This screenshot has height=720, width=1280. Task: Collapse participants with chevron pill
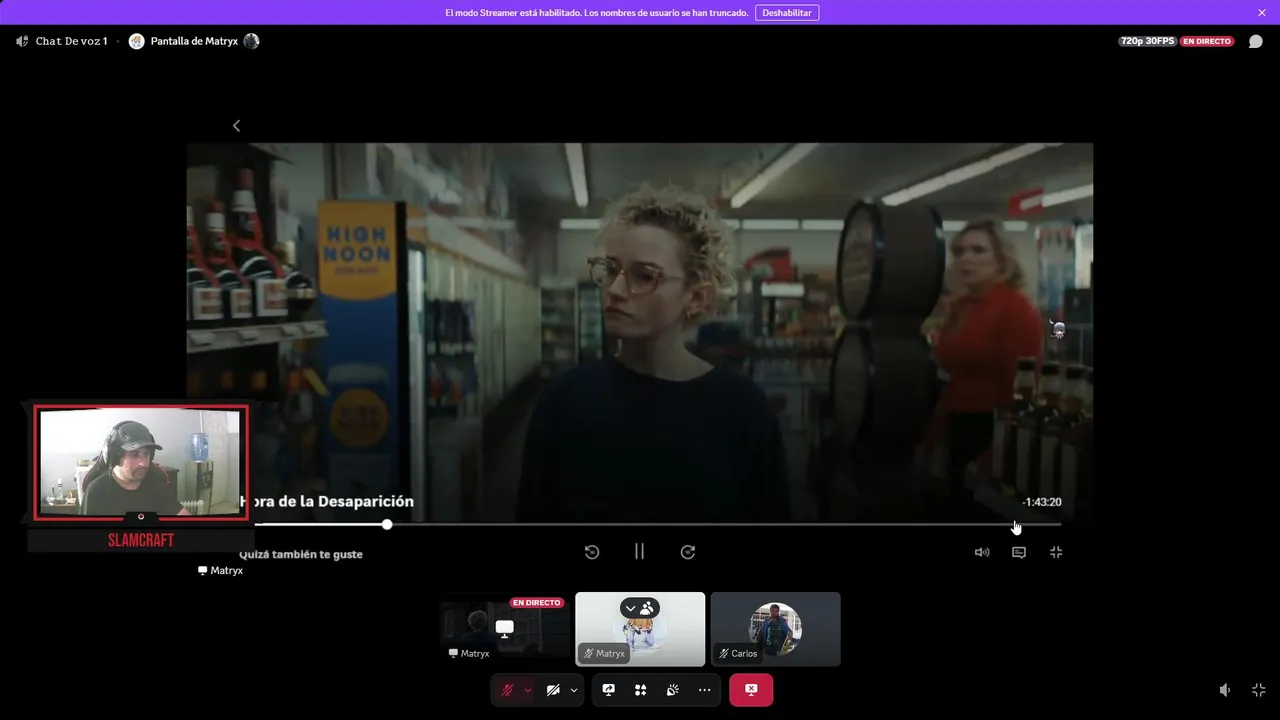point(630,608)
